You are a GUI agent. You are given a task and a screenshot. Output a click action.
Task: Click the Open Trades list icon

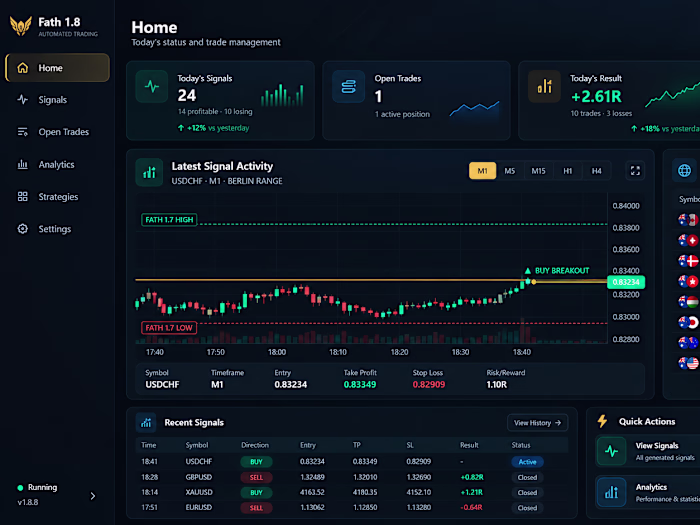(x=22, y=132)
